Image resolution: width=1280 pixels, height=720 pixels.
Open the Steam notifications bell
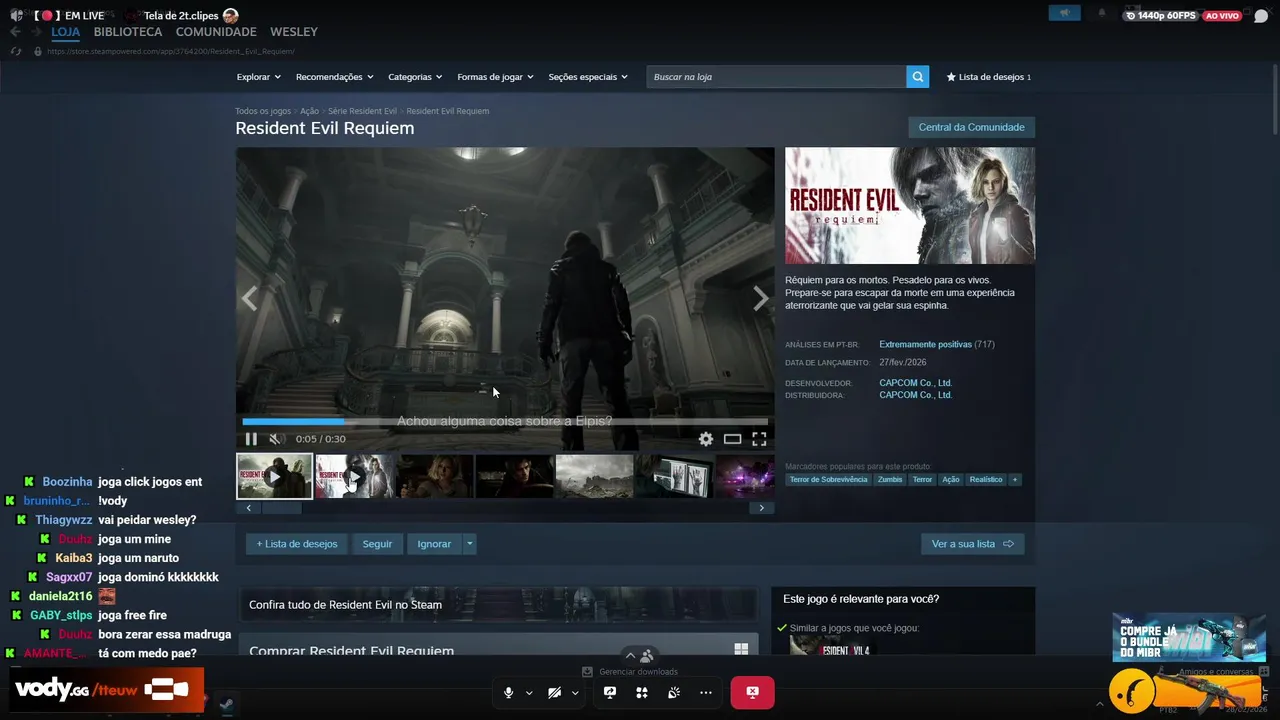pos(1102,13)
